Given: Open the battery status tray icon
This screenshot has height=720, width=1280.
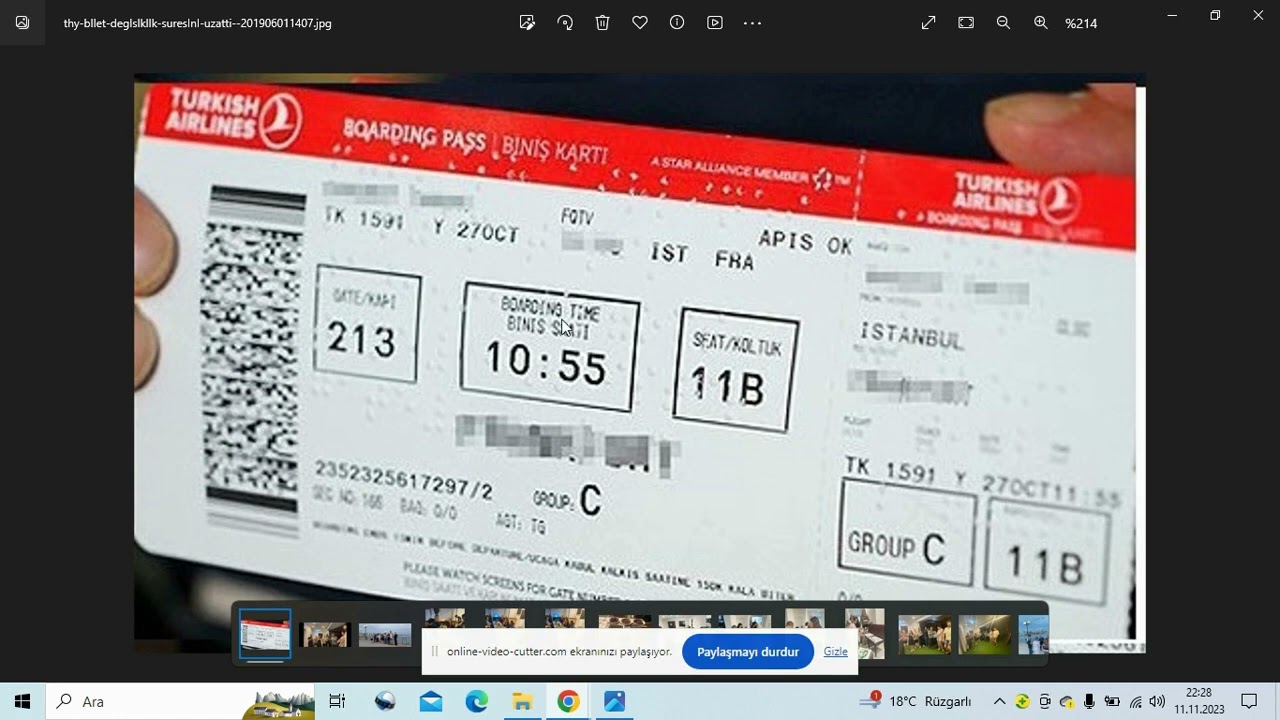Looking at the screenshot, I should [x=1112, y=701].
